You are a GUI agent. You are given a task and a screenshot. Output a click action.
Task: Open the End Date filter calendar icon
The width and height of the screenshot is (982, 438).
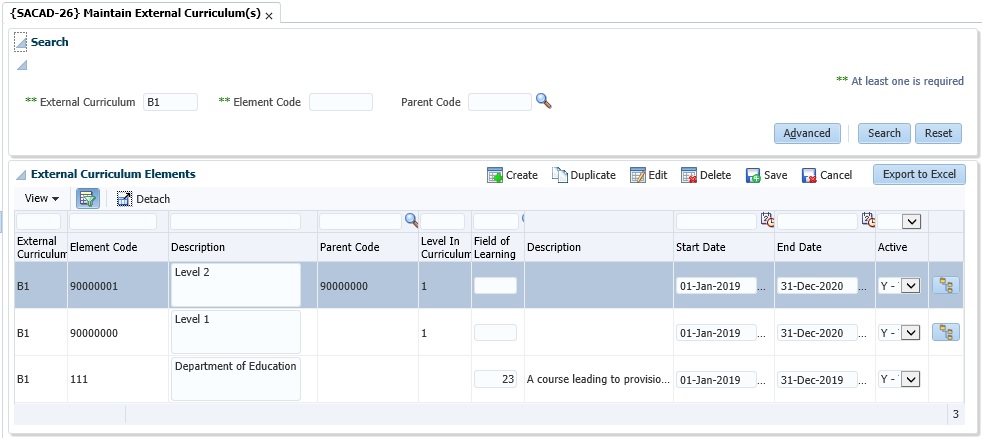[868, 220]
